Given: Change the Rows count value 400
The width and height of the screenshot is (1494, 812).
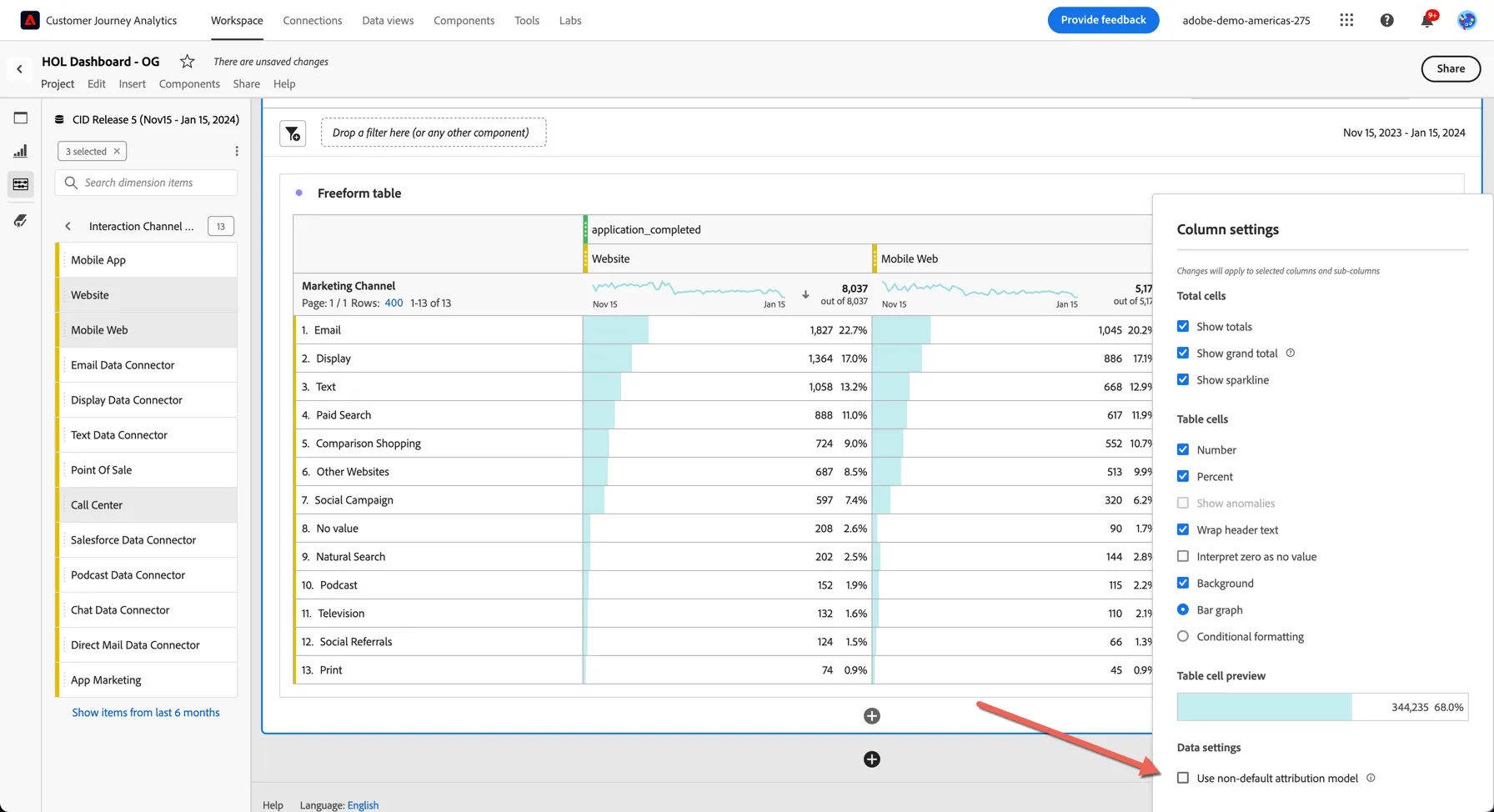Looking at the screenshot, I should [394, 303].
